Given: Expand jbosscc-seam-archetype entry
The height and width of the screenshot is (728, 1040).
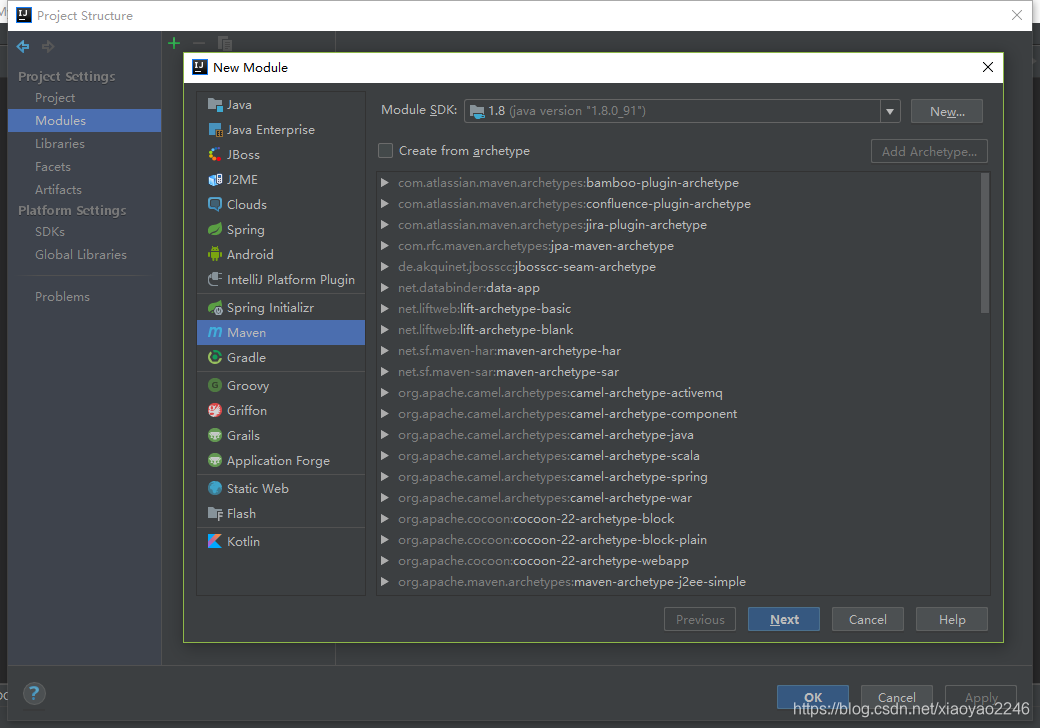Looking at the screenshot, I should 385,267.
